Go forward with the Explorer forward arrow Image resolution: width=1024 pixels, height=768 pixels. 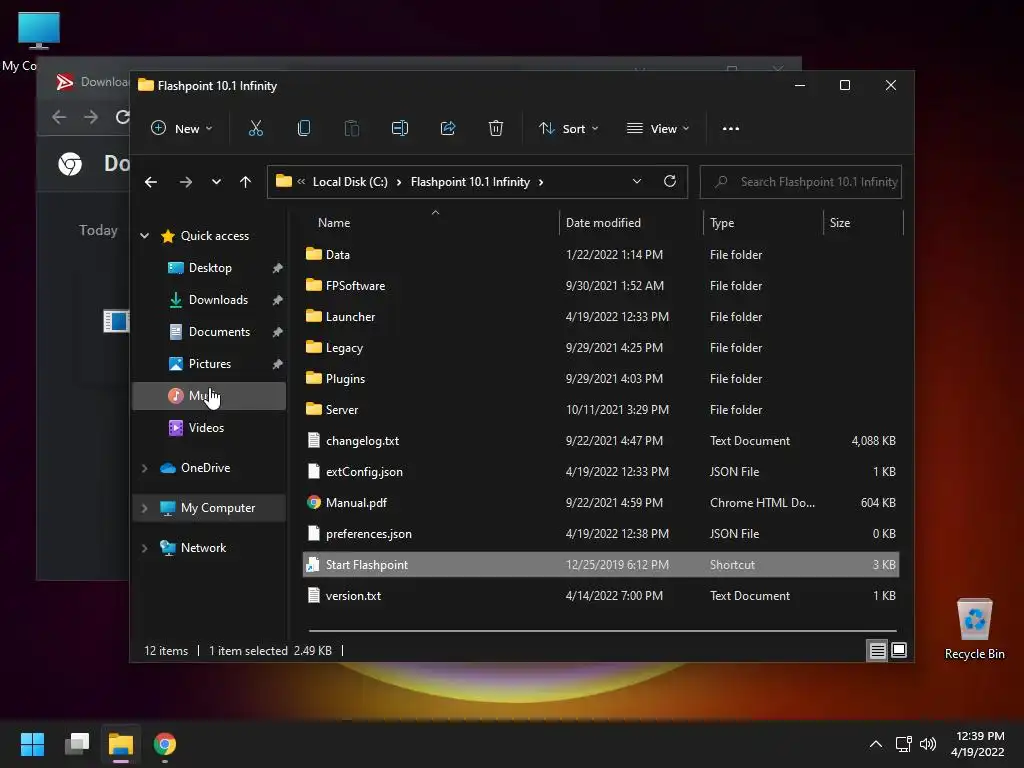(185, 182)
